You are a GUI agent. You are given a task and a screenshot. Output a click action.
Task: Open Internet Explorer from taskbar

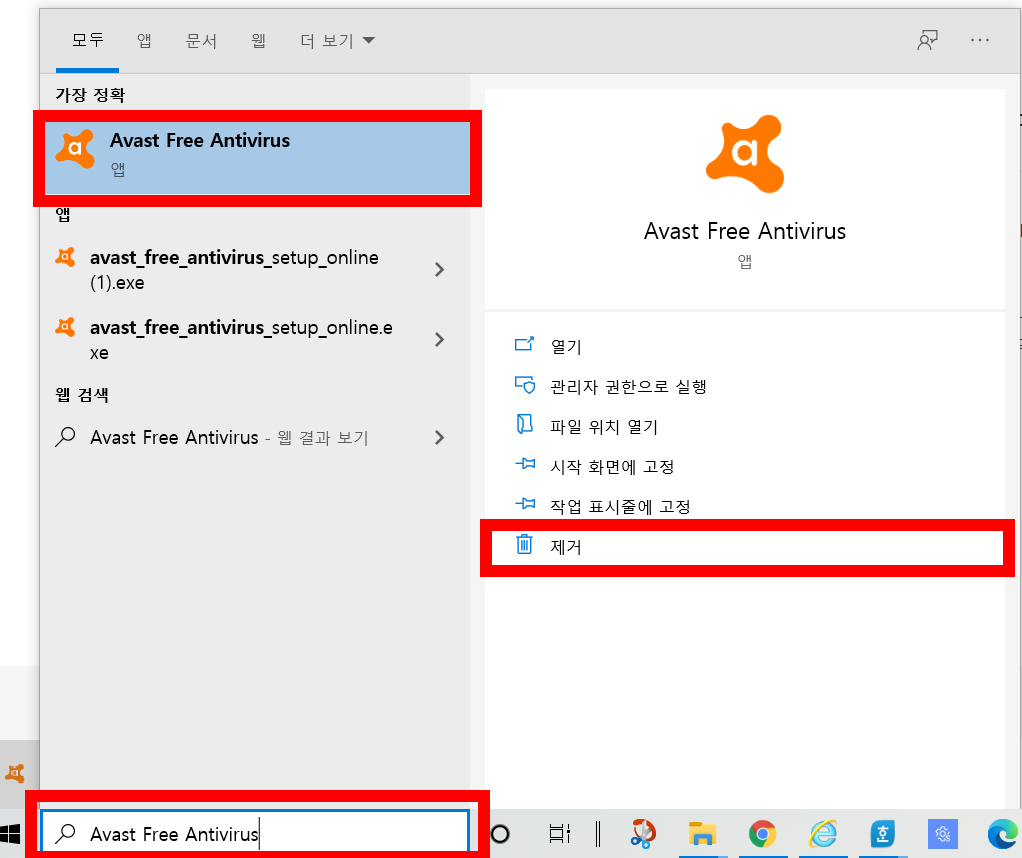click(823, 833)
